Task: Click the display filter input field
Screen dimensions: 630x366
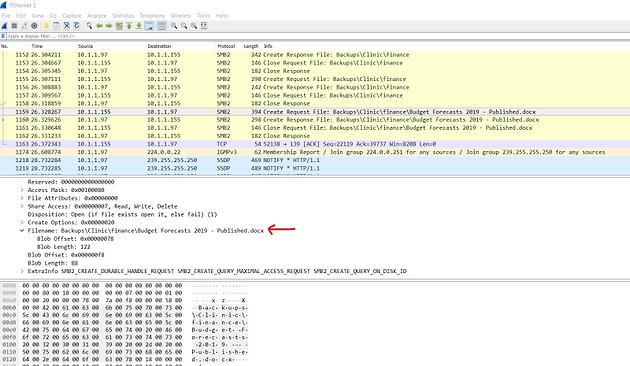Action: (317, 36)
